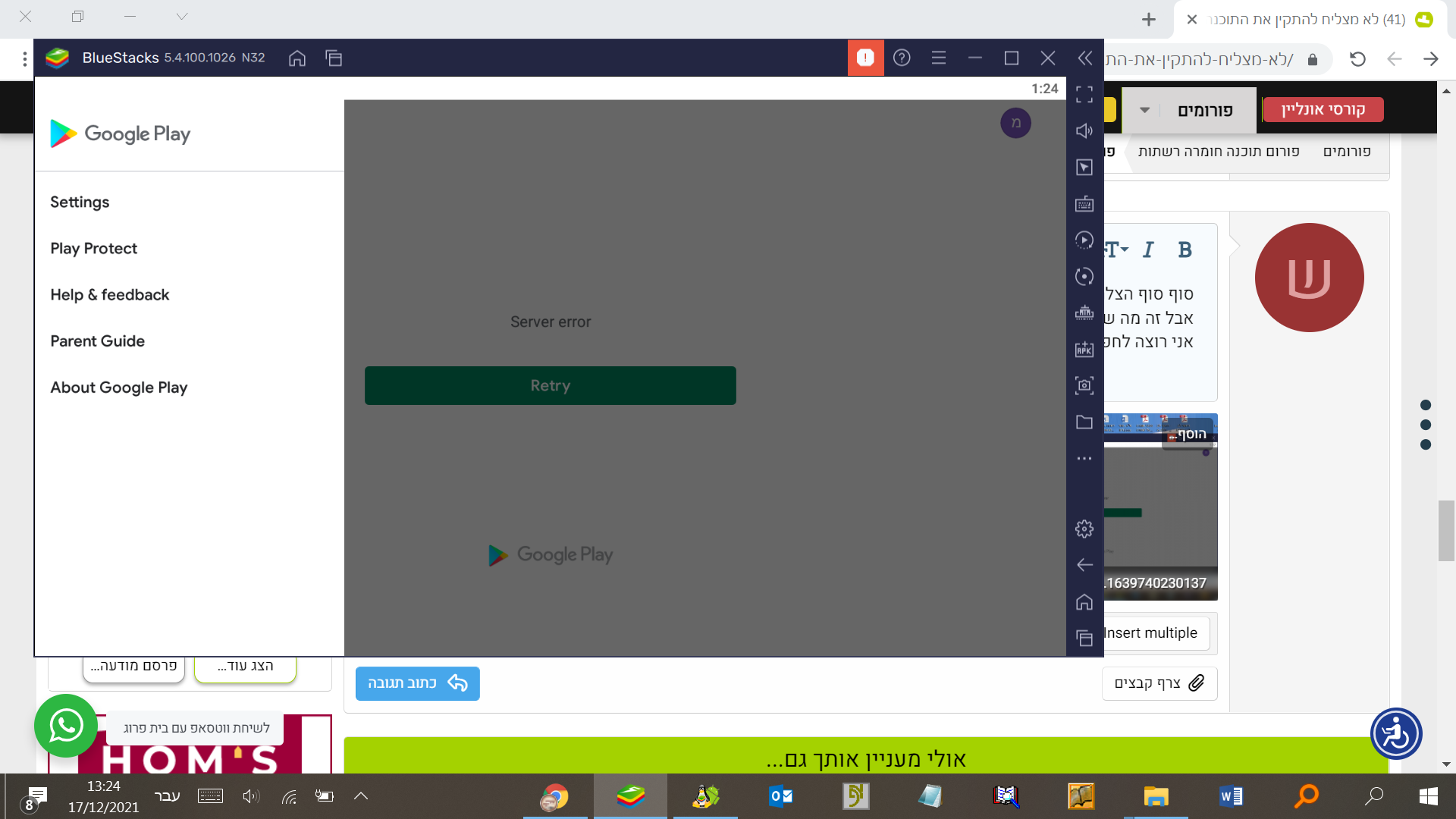
Task: Toggle italic formatting in the editor
Action: [x=1148, y=249]
